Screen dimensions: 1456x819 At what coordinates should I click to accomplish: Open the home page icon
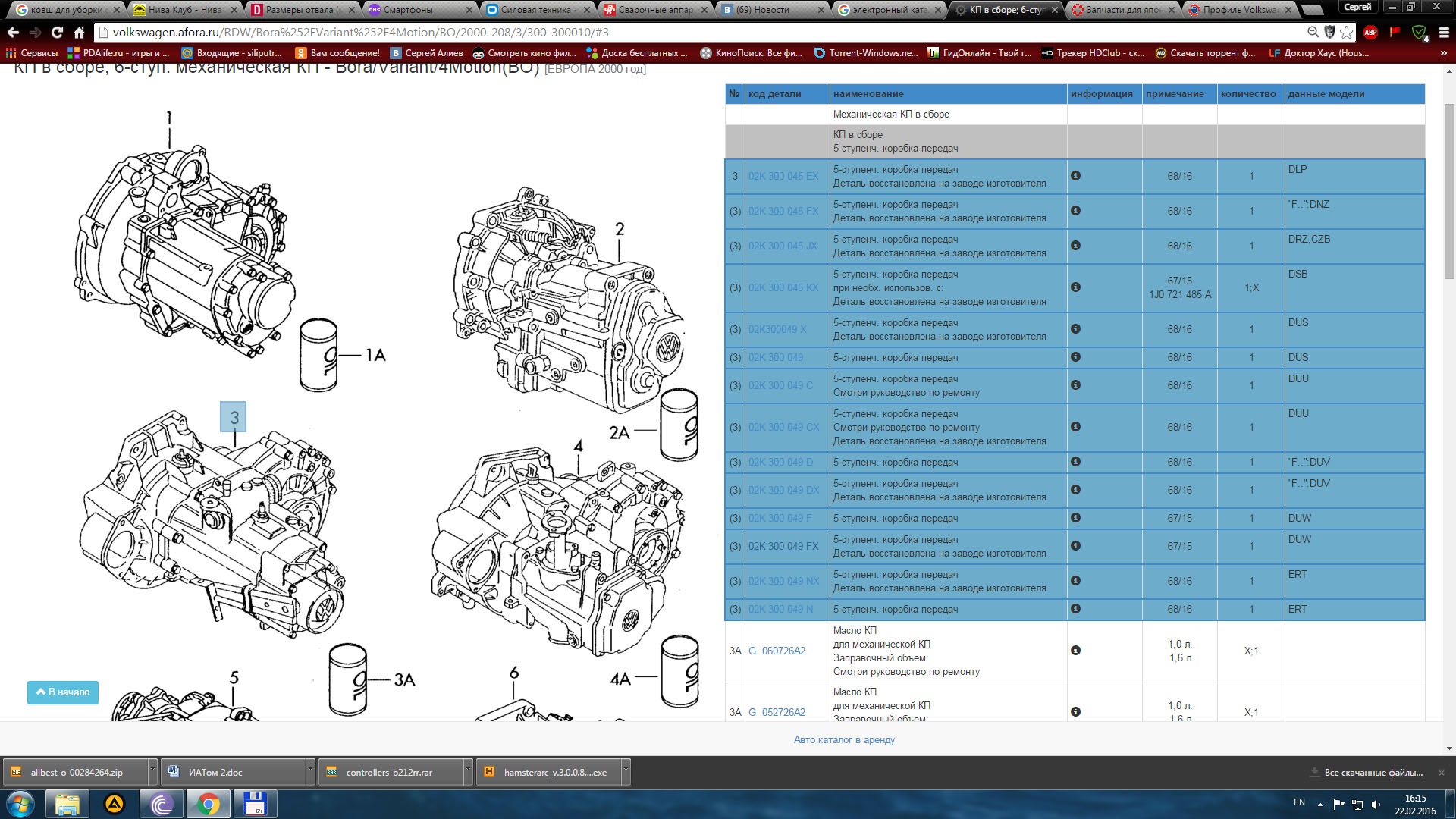(x=79, y=33)
